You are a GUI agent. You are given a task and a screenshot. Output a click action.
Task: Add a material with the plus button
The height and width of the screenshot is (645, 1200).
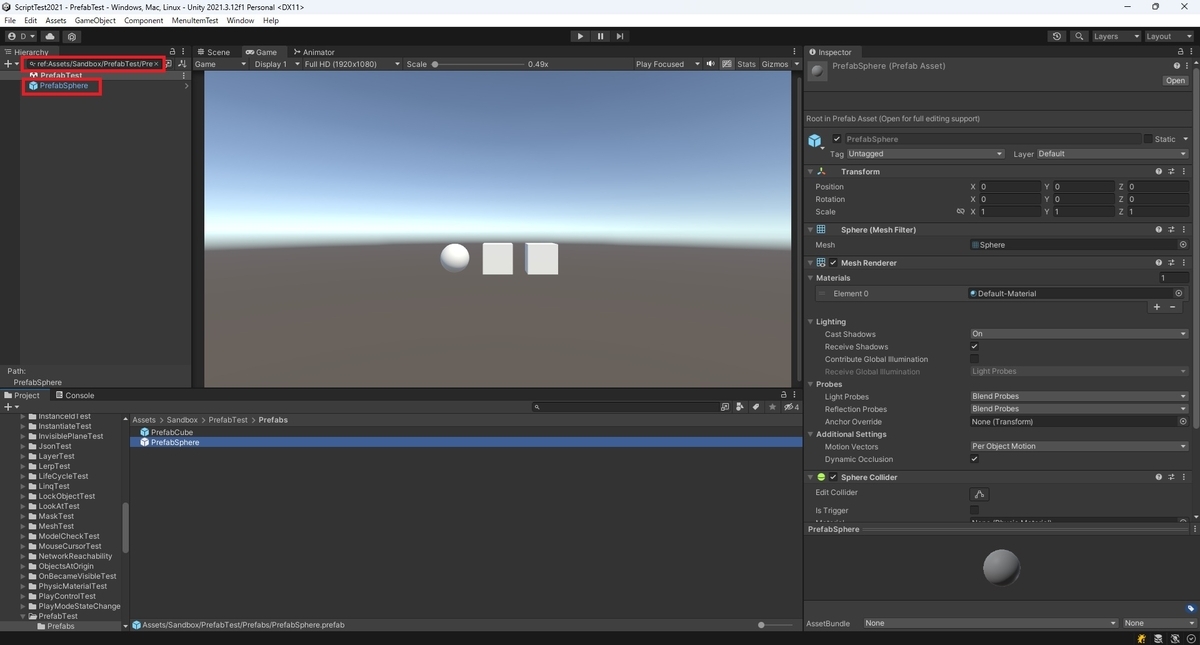point(1157,307)
